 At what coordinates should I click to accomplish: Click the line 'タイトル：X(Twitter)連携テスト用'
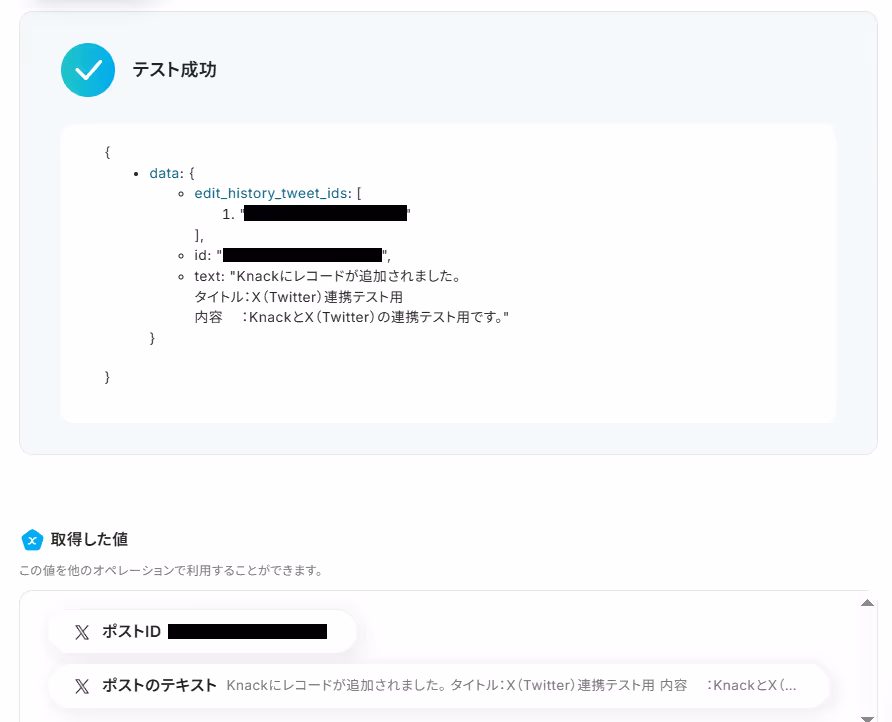pyautogui.click(x=299, y=297)
